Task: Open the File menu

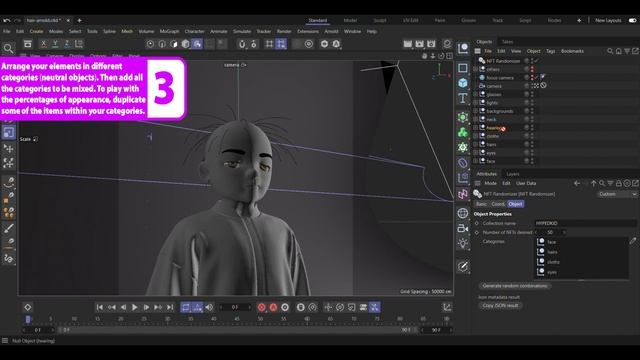Action: coord(7,31)
